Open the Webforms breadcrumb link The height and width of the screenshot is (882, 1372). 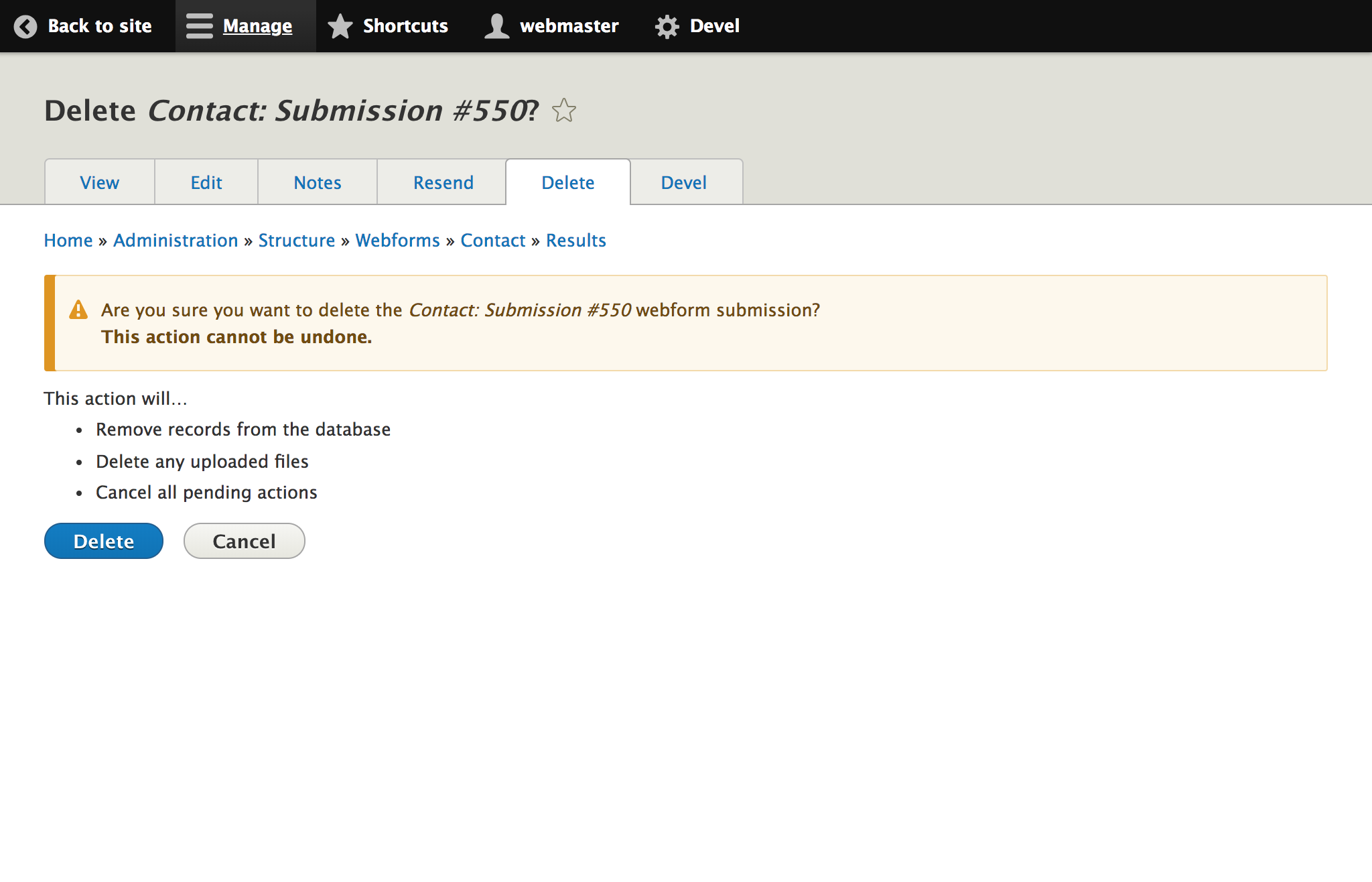[x=397, y=240]
